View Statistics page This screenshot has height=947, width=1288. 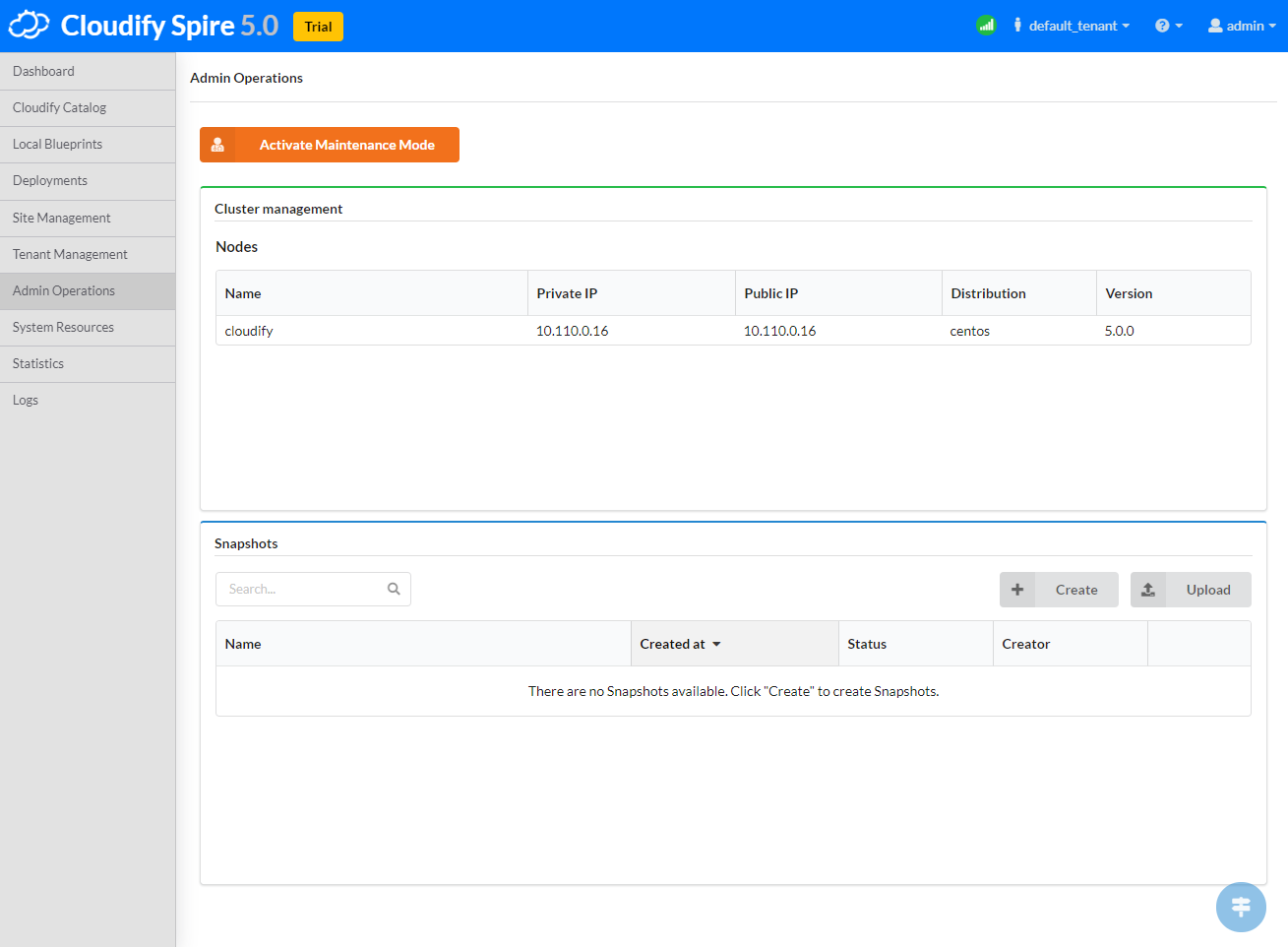88,364
